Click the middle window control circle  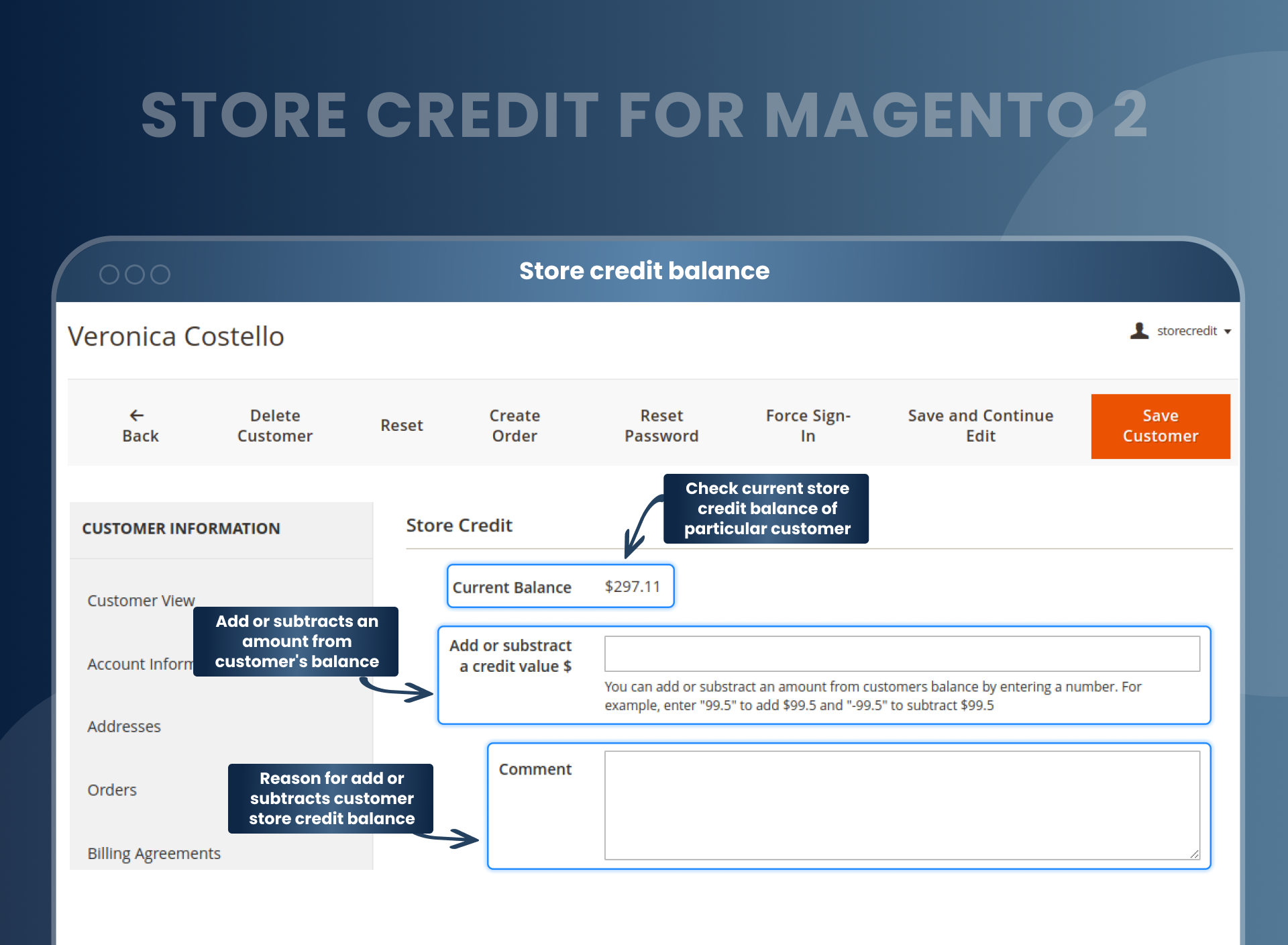point(136,274)
